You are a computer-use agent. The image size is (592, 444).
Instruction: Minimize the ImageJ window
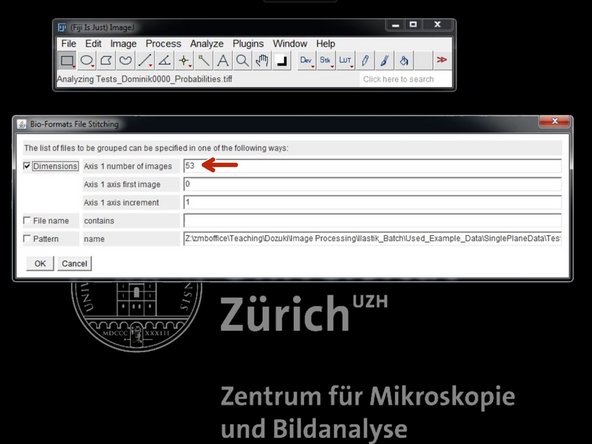pos(395,25)
